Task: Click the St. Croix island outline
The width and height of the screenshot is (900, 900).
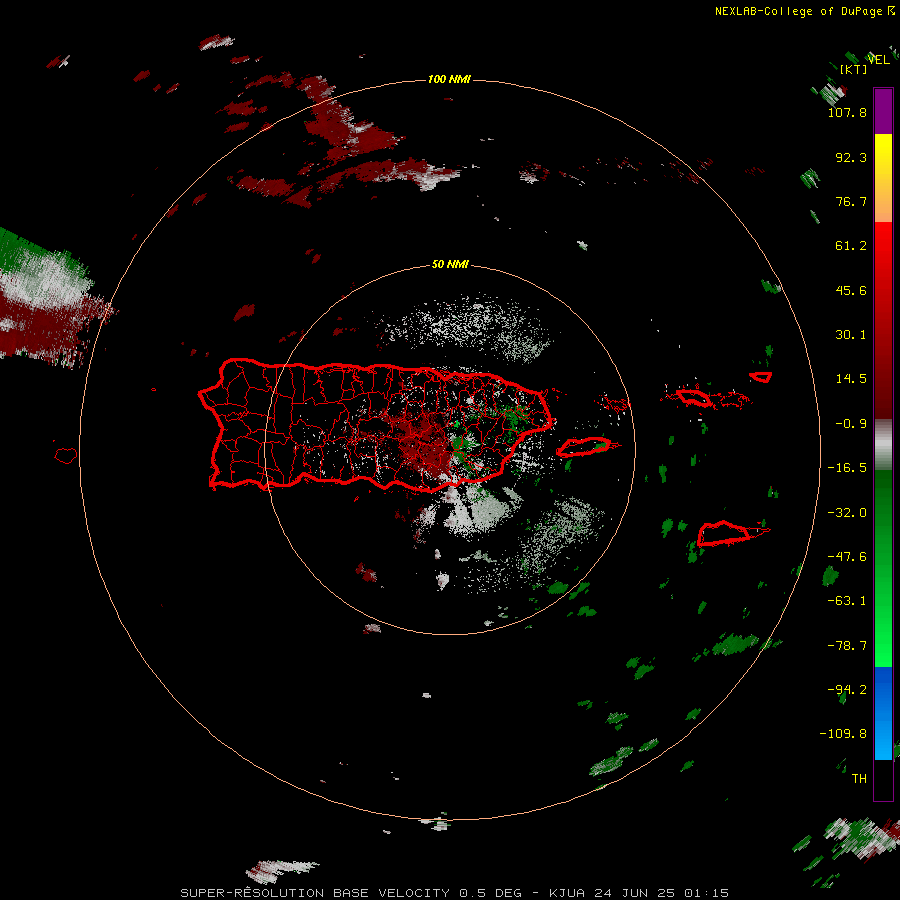Action: tap(724, 534)
